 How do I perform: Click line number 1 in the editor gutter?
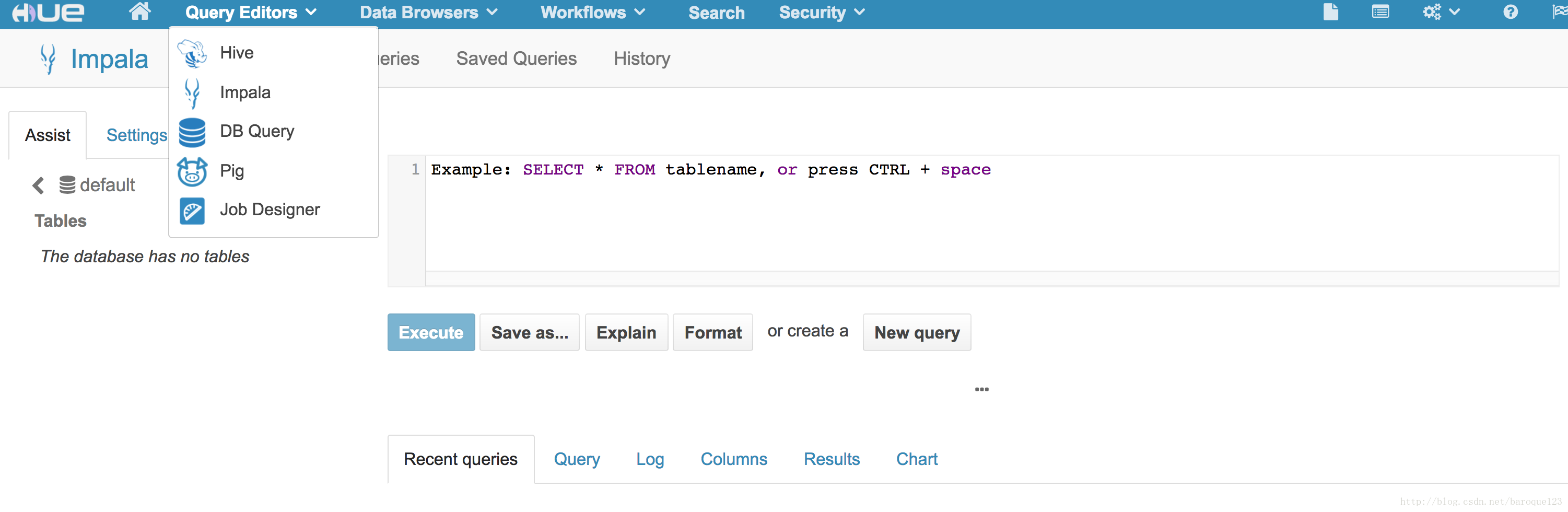(415, 169)
